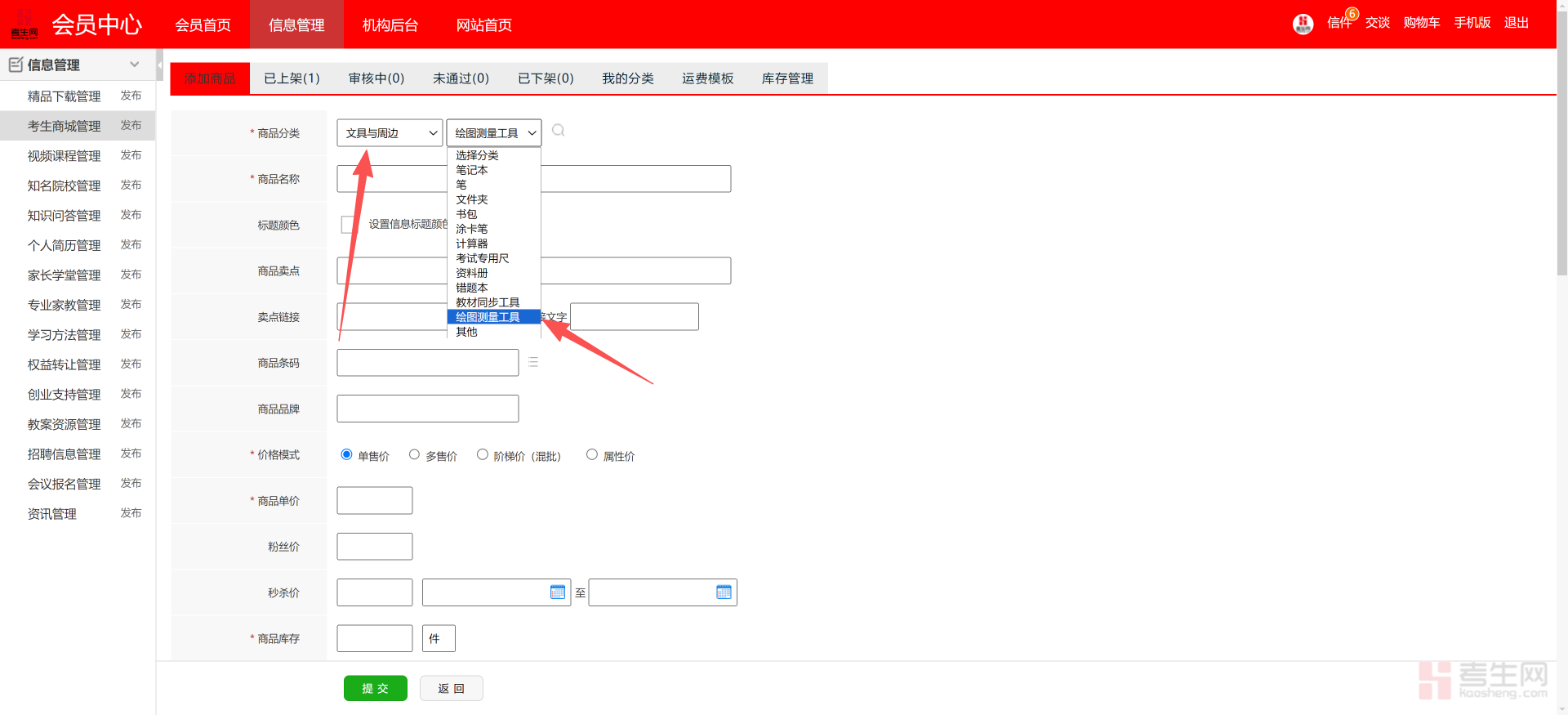This screenshot has width=1568, height=715.
Task: Open the 运费模板 tab
Action: (x=707, y=78)
